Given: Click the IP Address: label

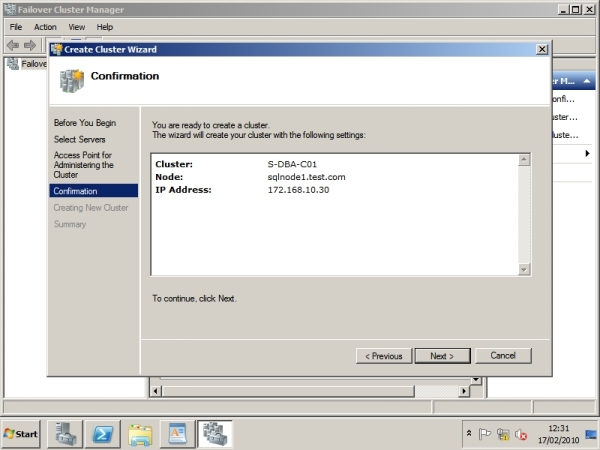Looking at the screenshot, I should point(183,190).
